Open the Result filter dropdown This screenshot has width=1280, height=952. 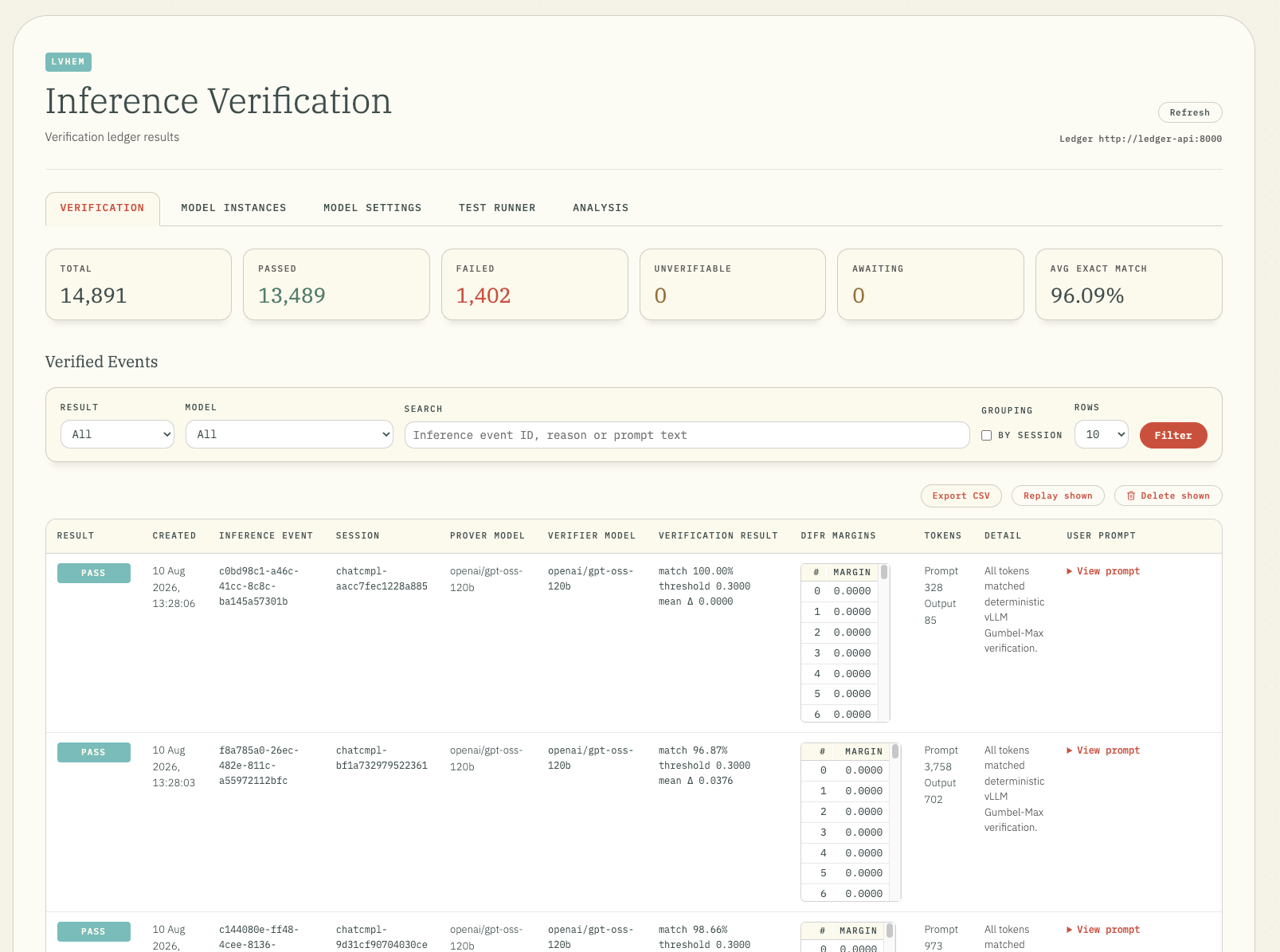[x=117, y=434]
